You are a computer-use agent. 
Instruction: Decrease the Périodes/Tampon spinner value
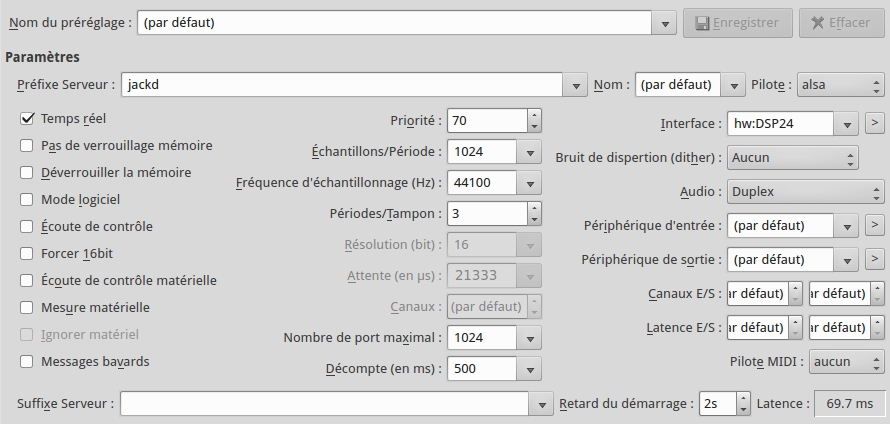[x=535, y=219]
